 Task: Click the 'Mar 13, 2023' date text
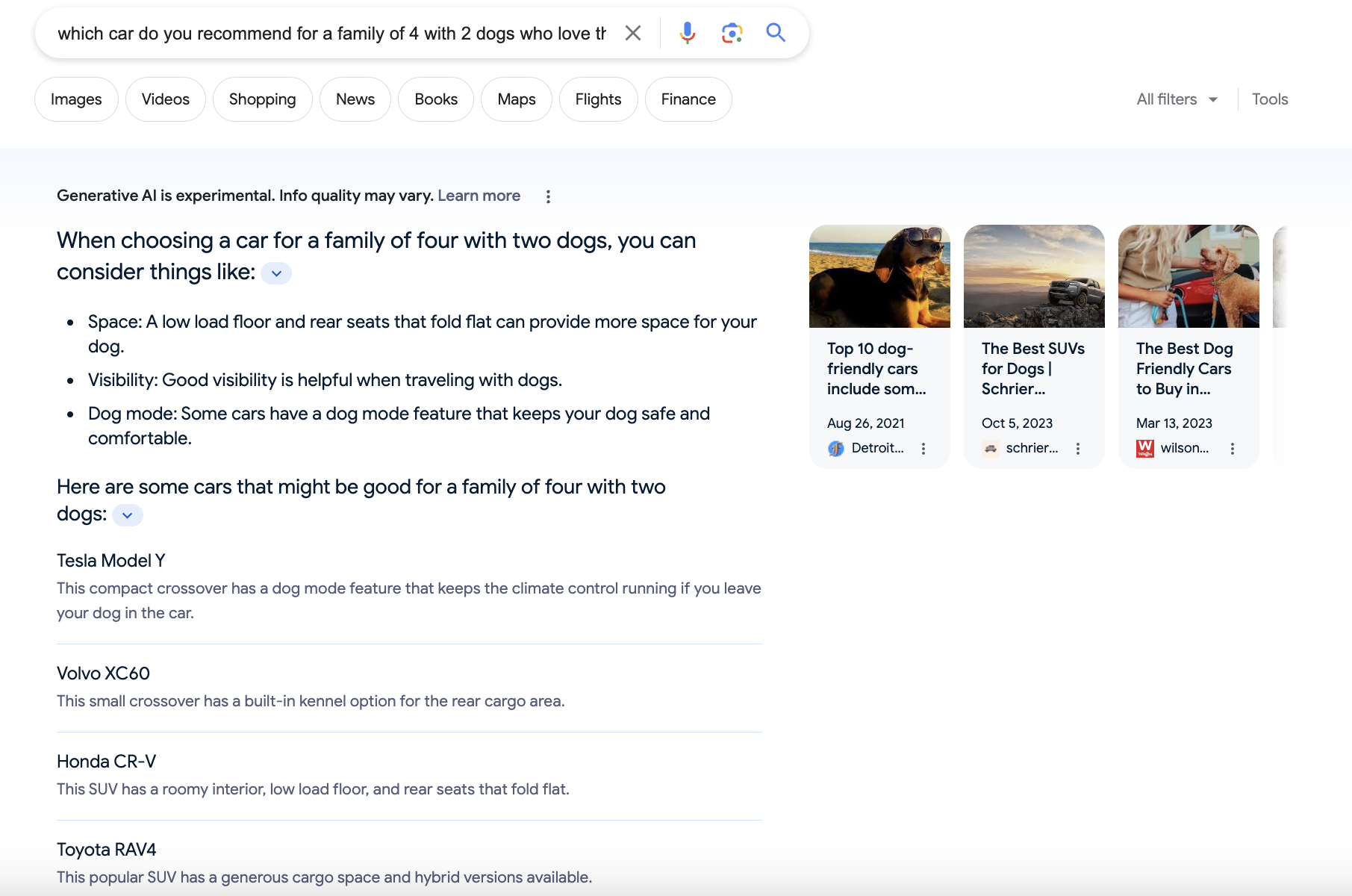click(x=1174, y=423)
